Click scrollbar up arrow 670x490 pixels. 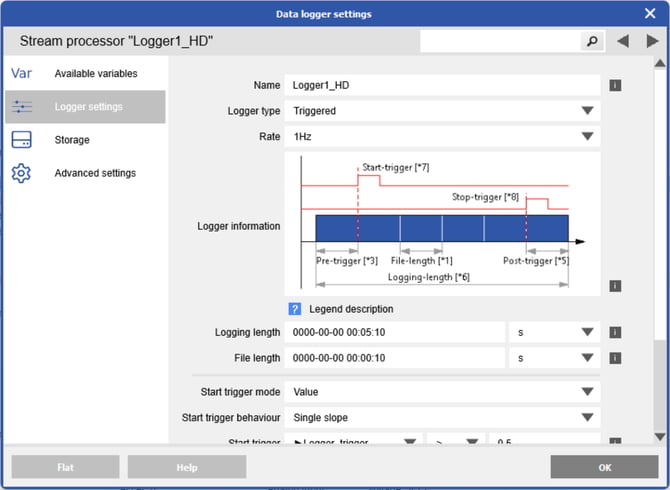[x=660, y=63]
